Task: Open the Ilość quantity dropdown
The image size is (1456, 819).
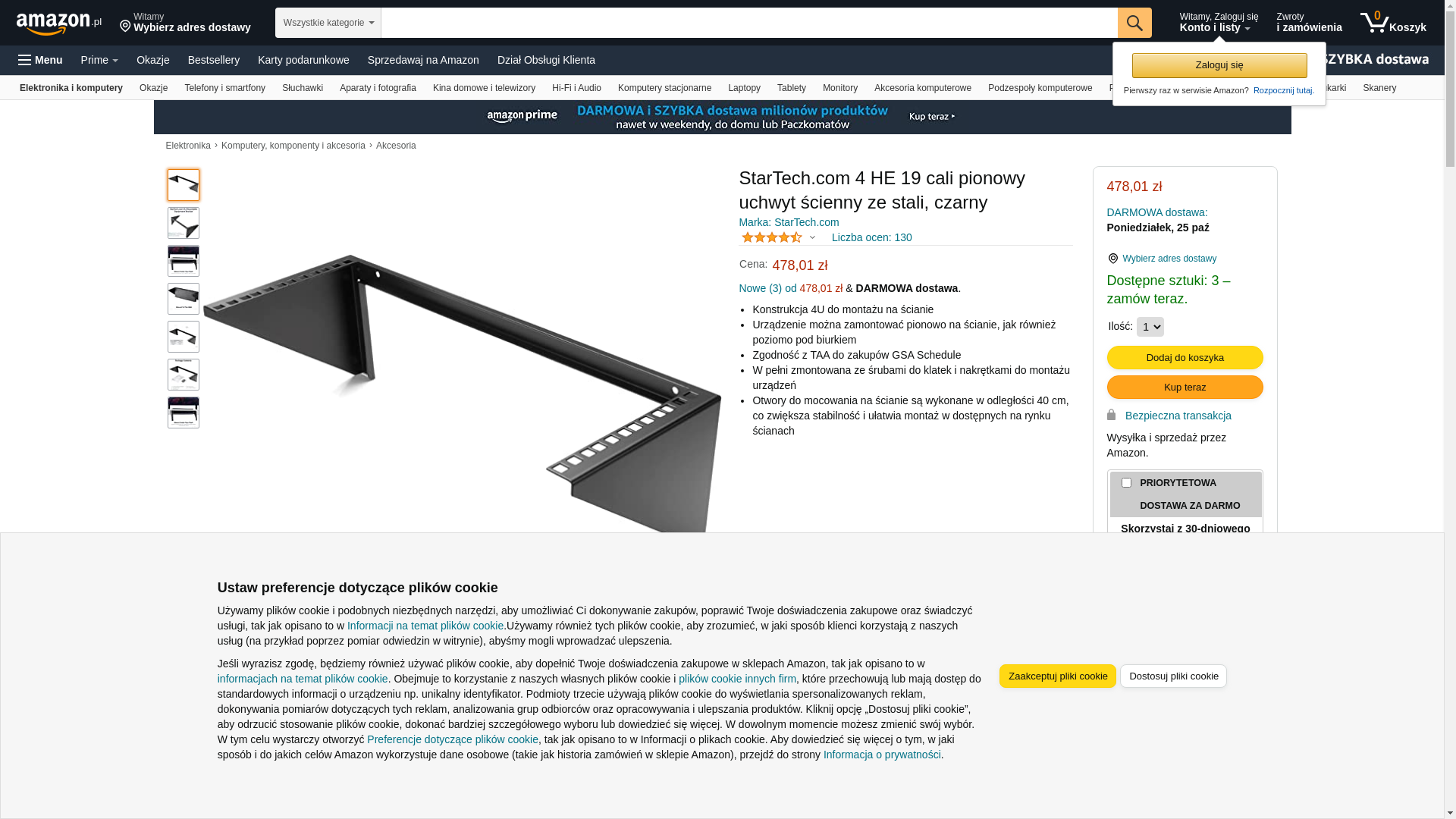Action: tap(1150, 327)
